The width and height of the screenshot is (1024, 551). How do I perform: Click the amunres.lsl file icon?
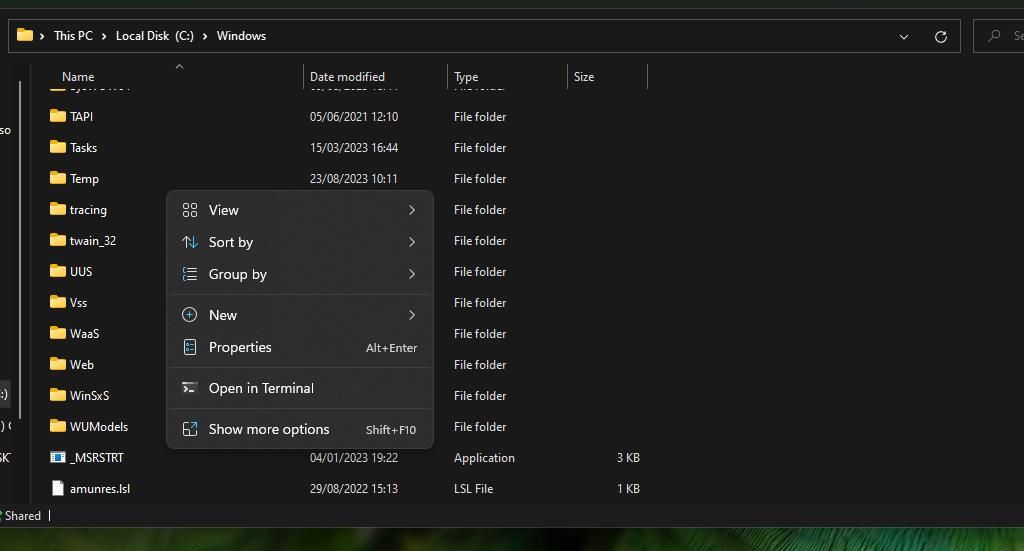[x=57, y=489]
